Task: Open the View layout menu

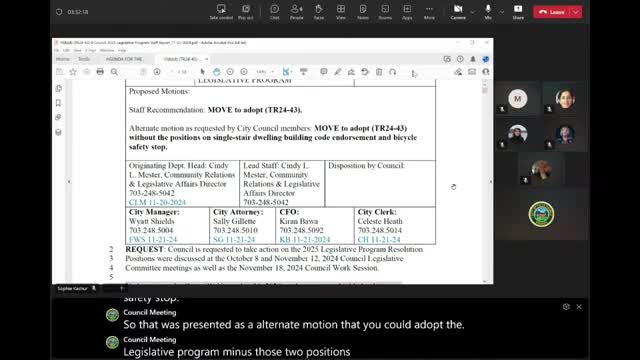Action: [x=341, y=12]
